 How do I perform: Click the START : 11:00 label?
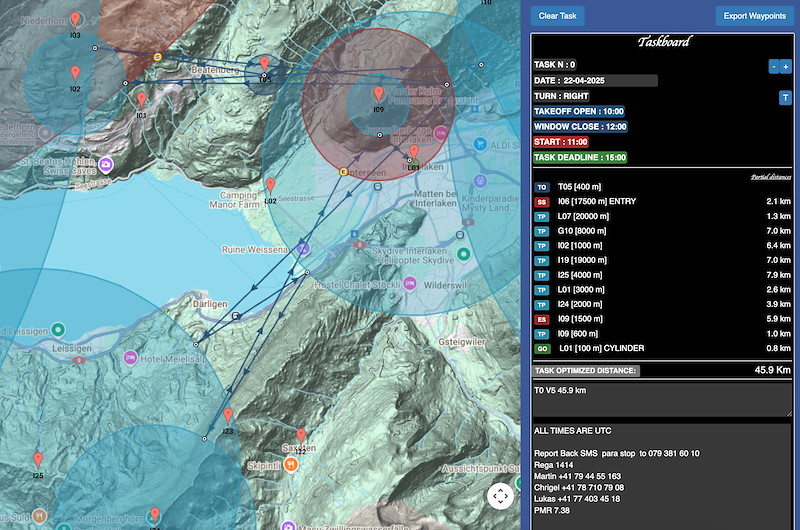[x=561, y=142]
